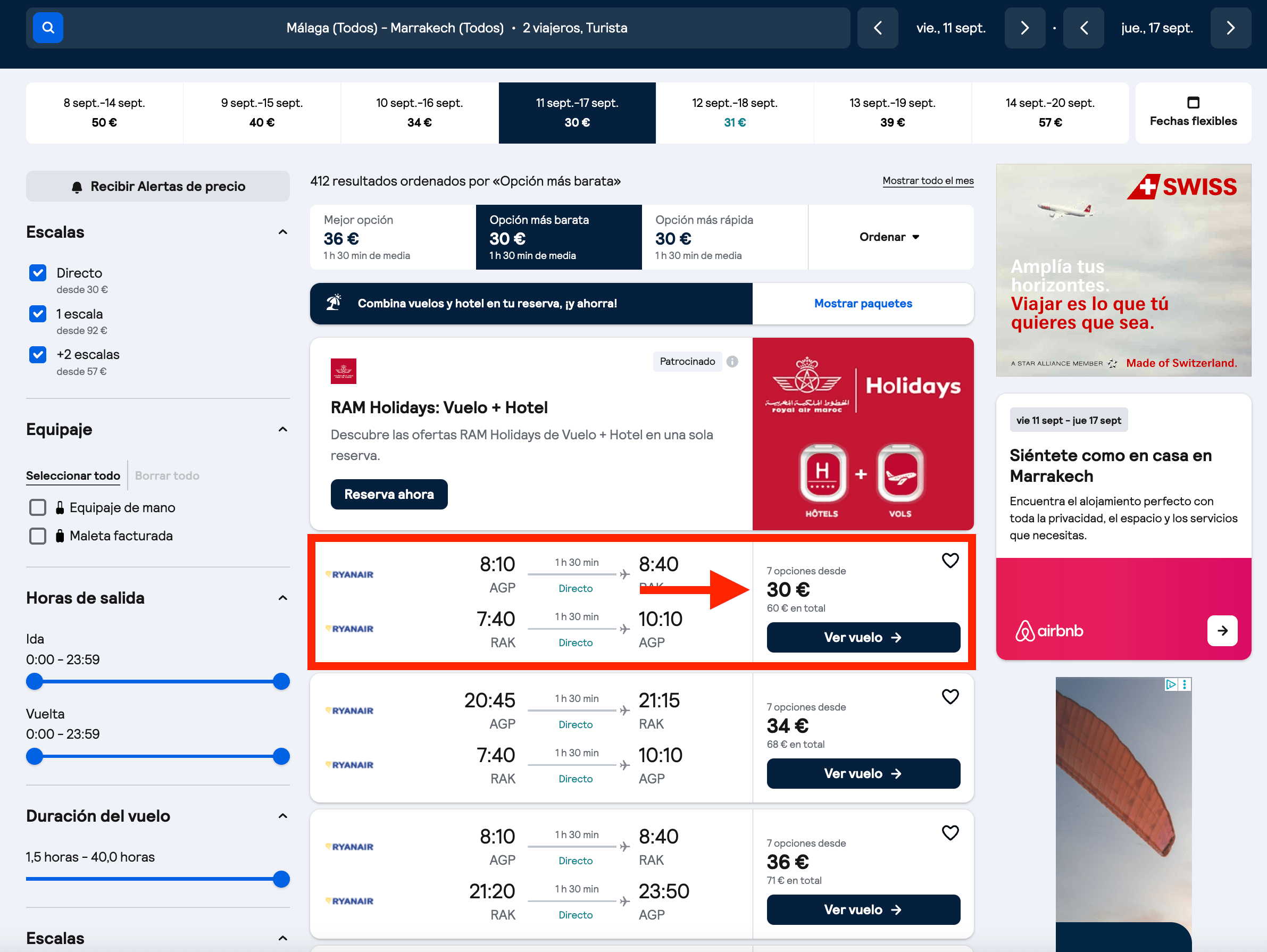This screenshot has height=952, width=1267.
Task: Click the ad options dots on paraglider ad
Action: 1185,684
